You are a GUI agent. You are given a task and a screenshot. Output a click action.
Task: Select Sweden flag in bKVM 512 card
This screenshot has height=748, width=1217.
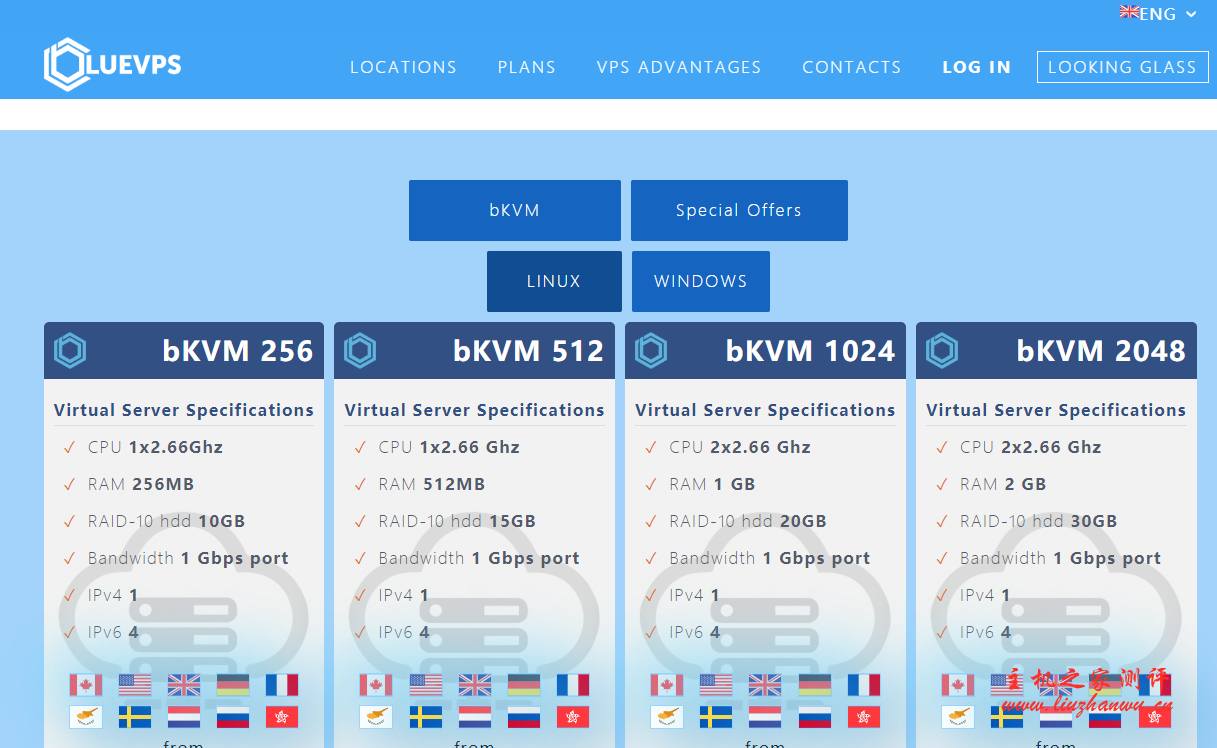click(426, 717)
